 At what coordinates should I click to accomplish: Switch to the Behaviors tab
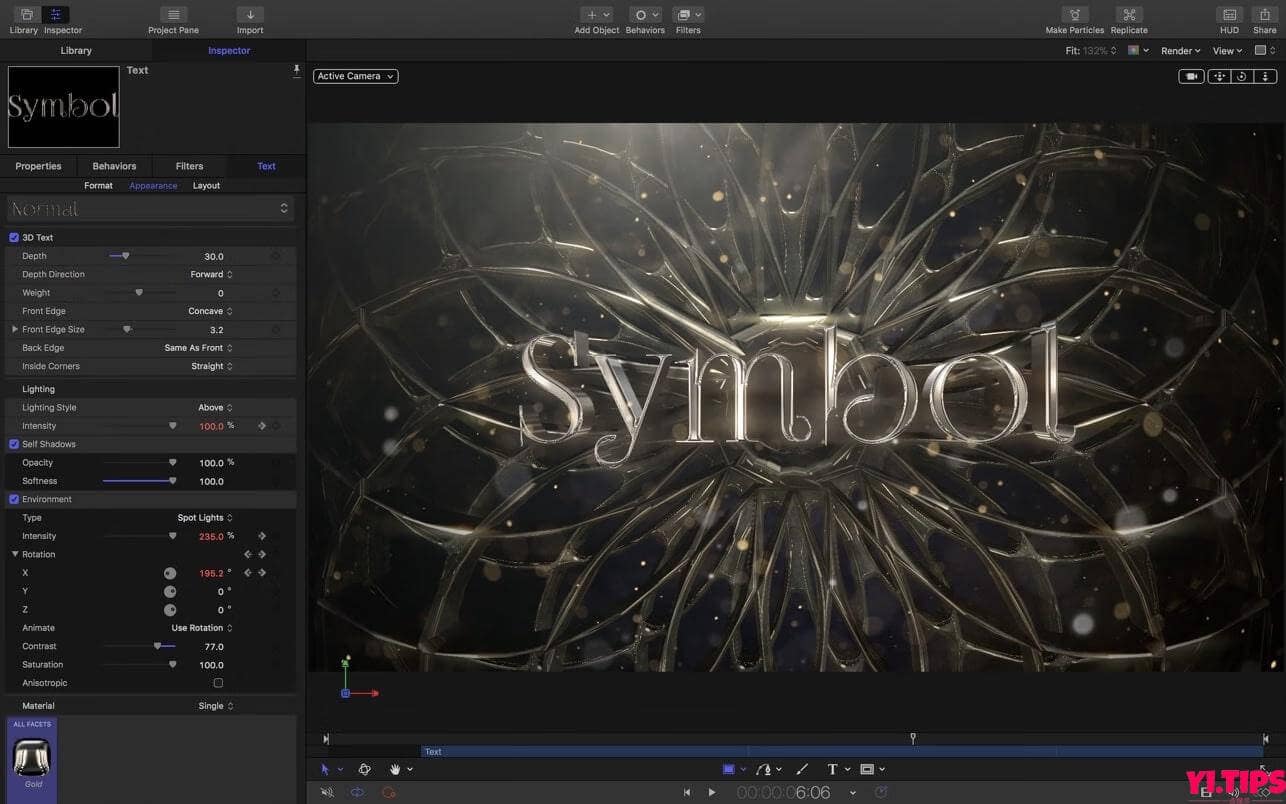(114, 165)
